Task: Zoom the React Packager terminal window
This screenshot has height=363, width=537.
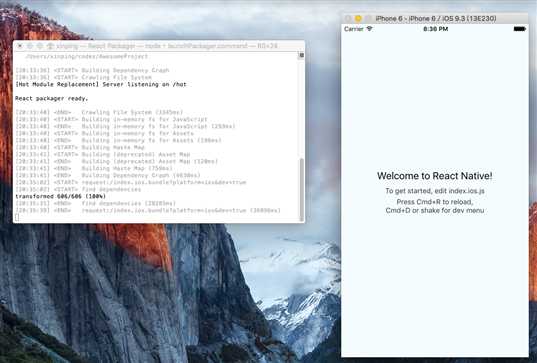Action: tap(40, 46)
